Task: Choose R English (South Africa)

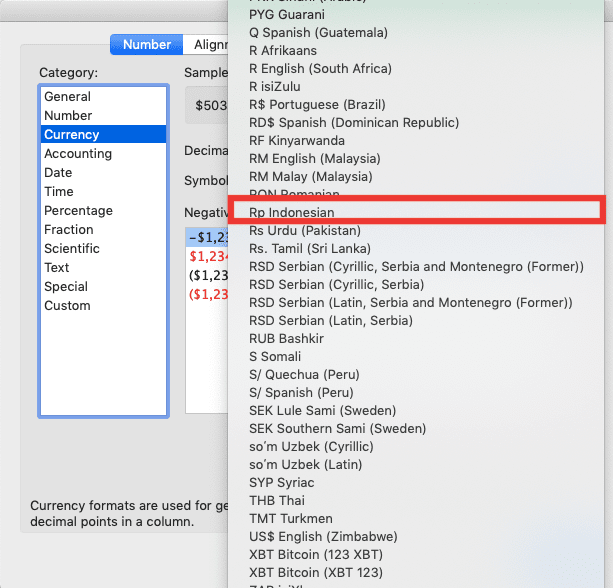Action: click(416, 68)
